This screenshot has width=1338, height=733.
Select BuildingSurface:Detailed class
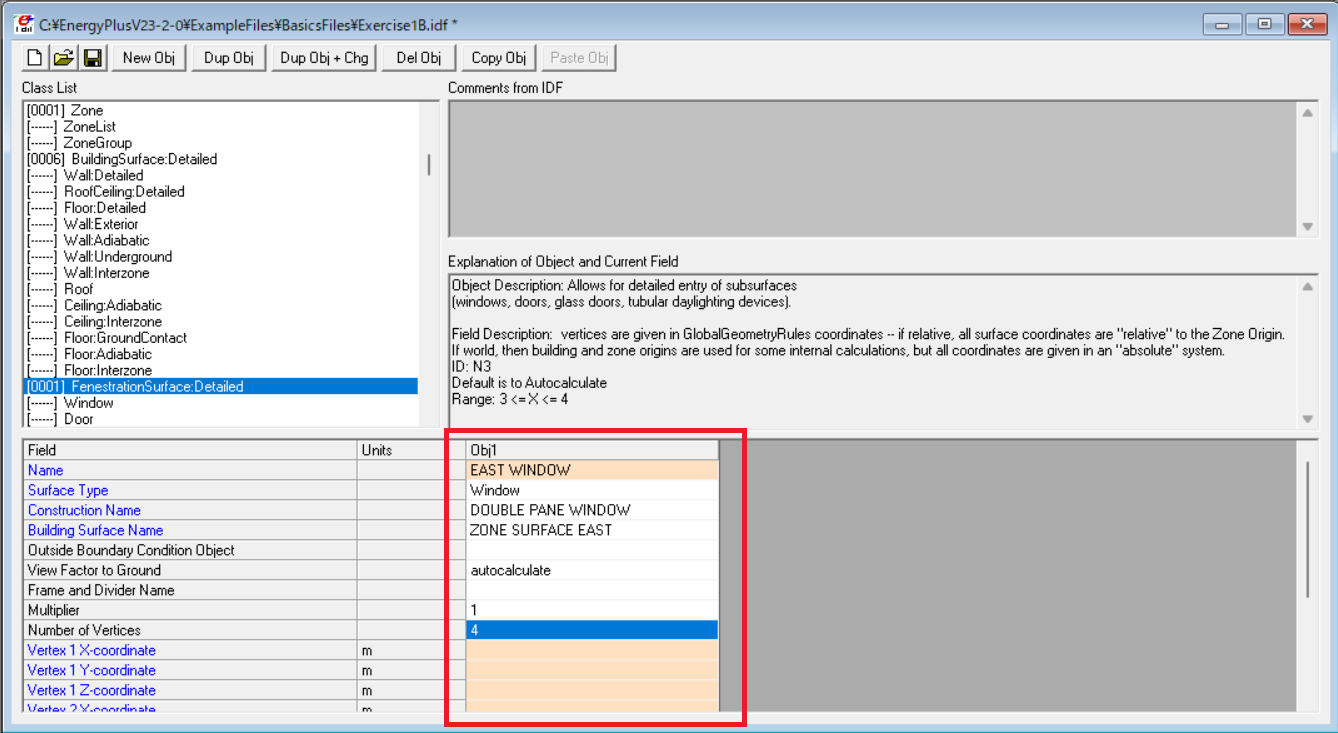pos(221,159)
